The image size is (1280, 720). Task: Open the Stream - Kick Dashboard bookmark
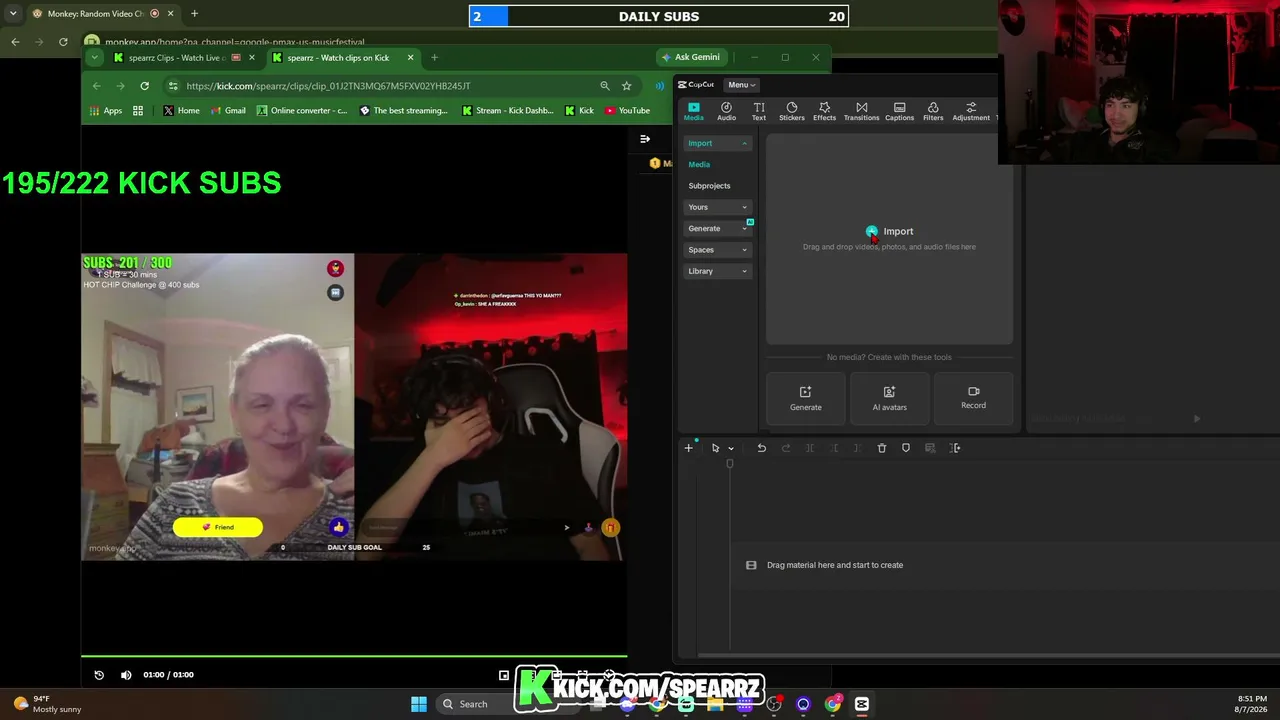coord(508,111)
